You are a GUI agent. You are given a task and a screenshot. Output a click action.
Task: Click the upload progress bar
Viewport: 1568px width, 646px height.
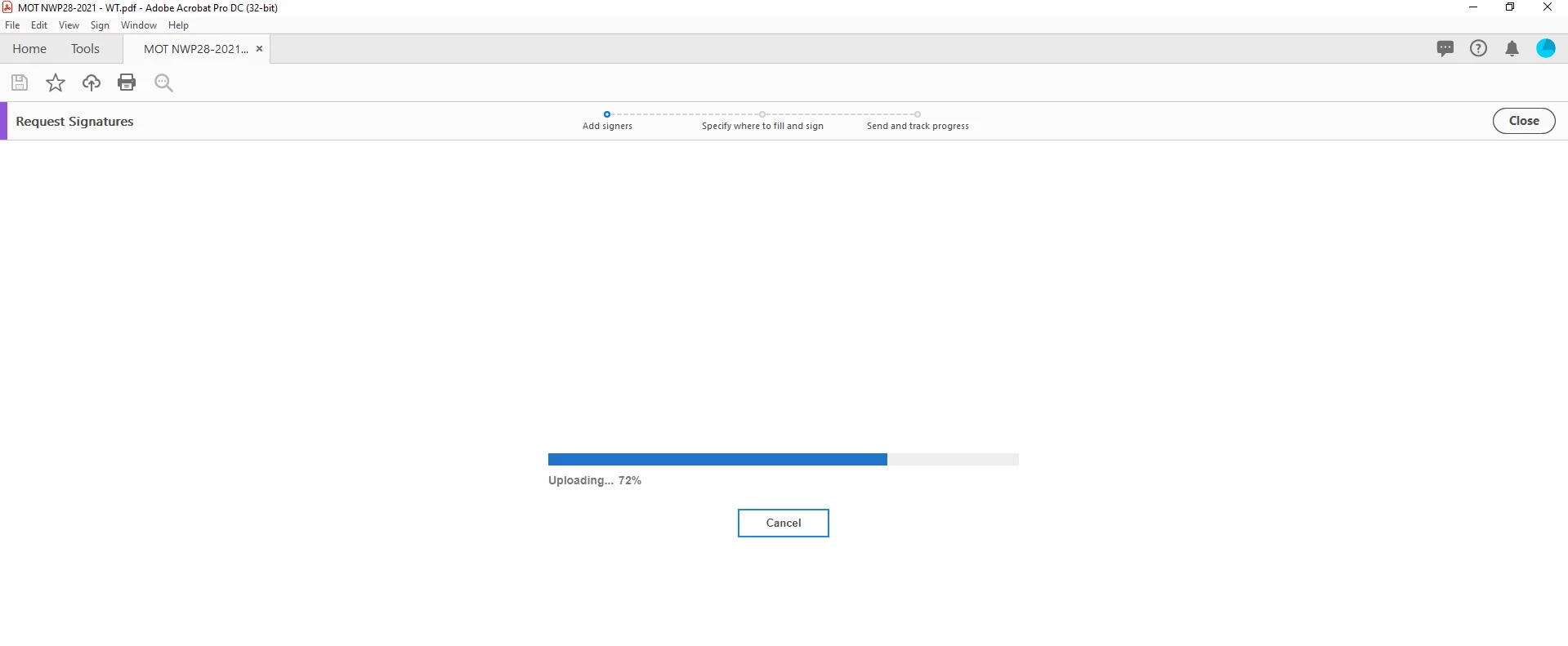783,459
